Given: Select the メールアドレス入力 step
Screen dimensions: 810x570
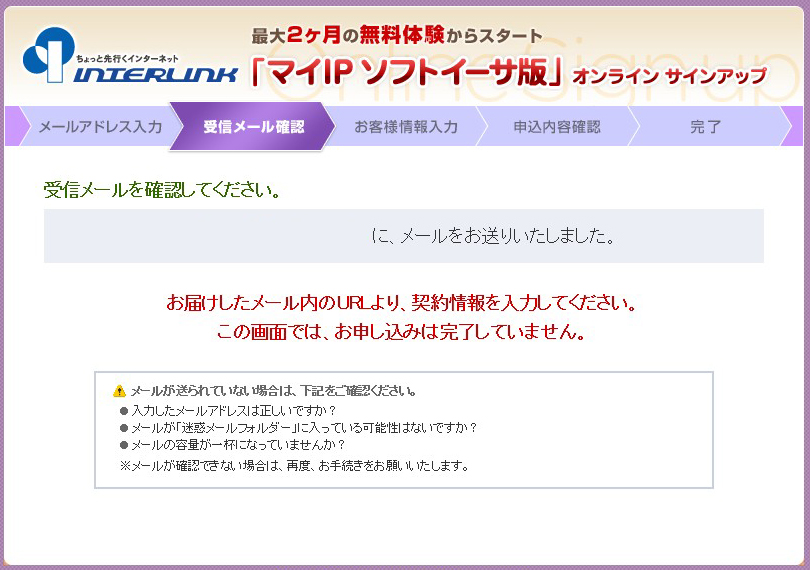Looking at the screenshot, I should (x=99, y=127).
